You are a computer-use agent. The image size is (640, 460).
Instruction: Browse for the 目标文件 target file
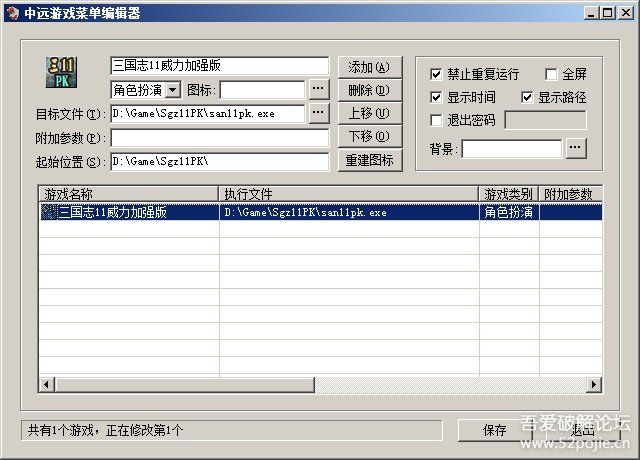(x=318, y=113)
